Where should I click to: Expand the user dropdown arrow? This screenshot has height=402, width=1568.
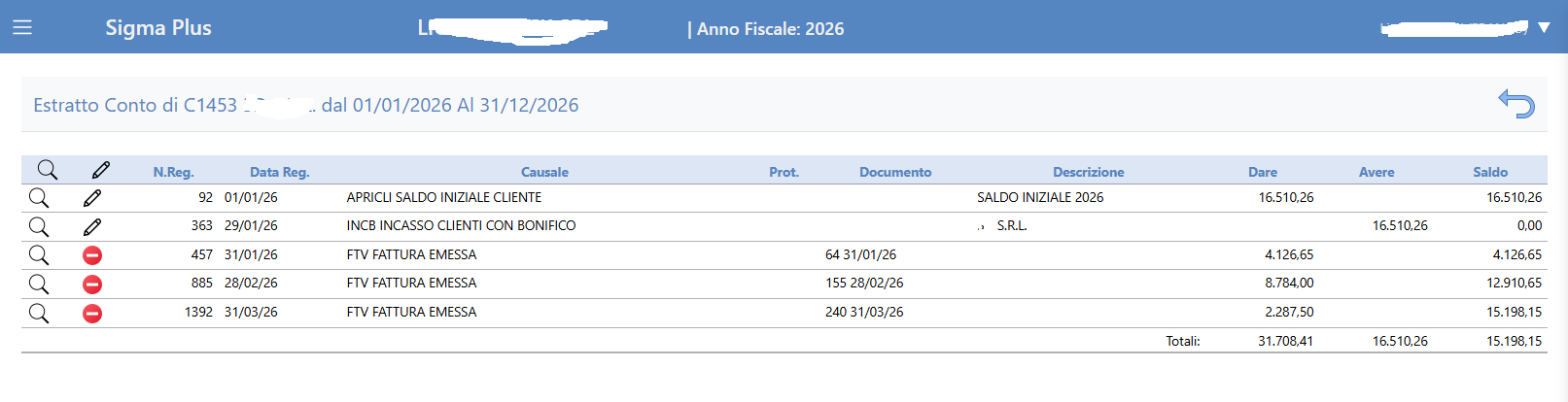(1544, 28)
